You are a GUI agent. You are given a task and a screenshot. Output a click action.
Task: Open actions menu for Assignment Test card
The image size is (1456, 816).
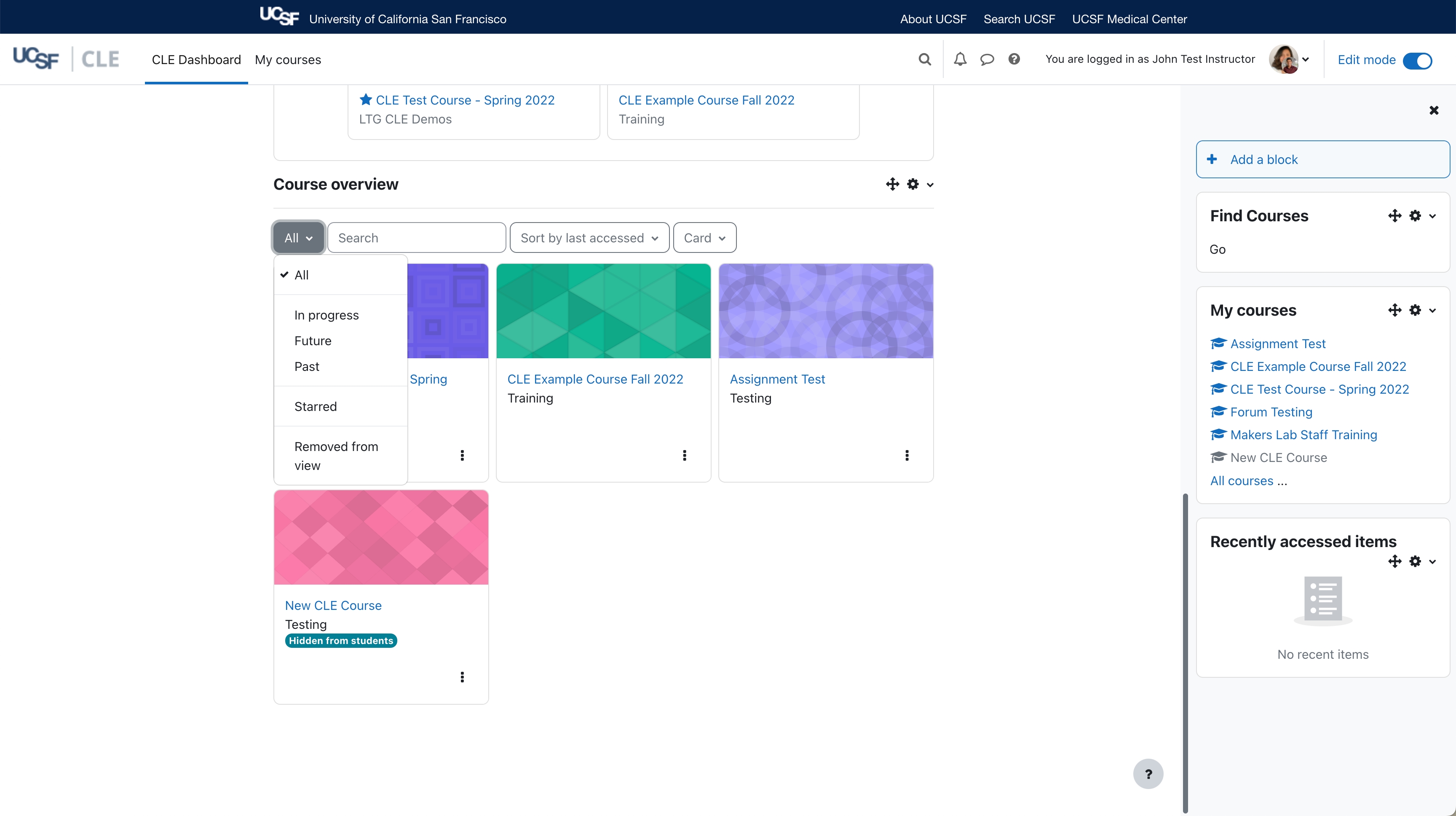907,455
